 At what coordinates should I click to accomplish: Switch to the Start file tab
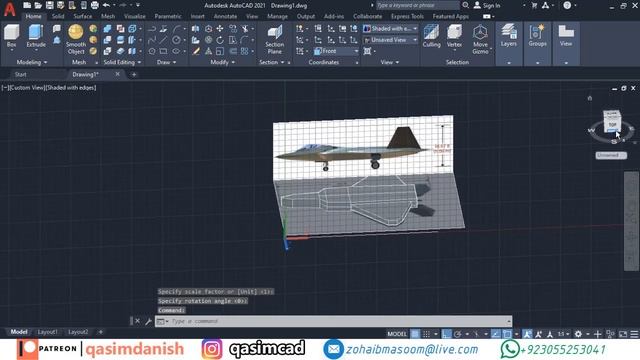pyautogui.click(x=20, y=74)
